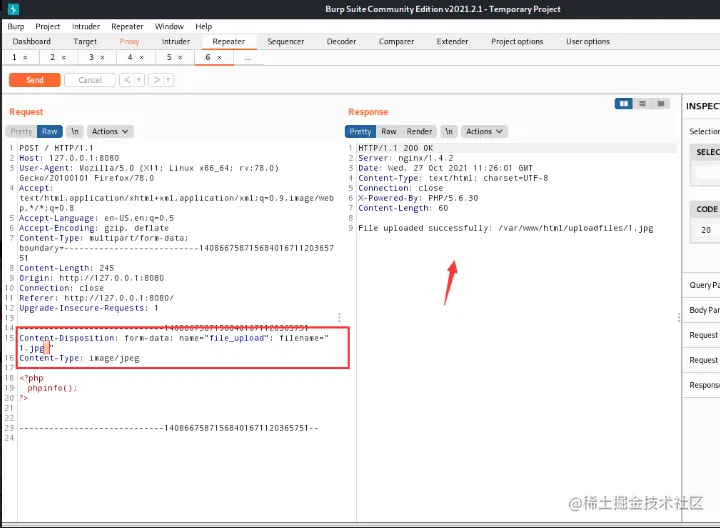Close Repeater tab 2 with its x
The height and width of the screenshot is (528, 720).
pyautogui.click(x=64, y=57)
